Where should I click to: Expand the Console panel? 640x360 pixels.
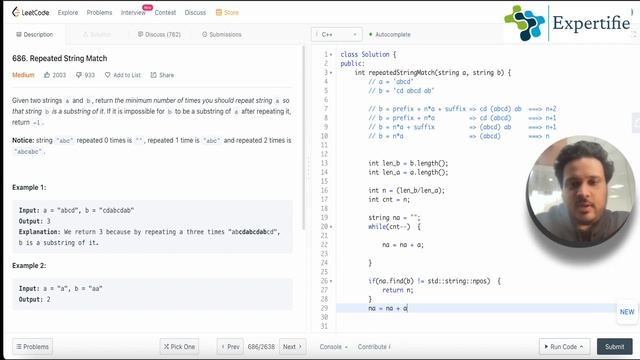333,347
